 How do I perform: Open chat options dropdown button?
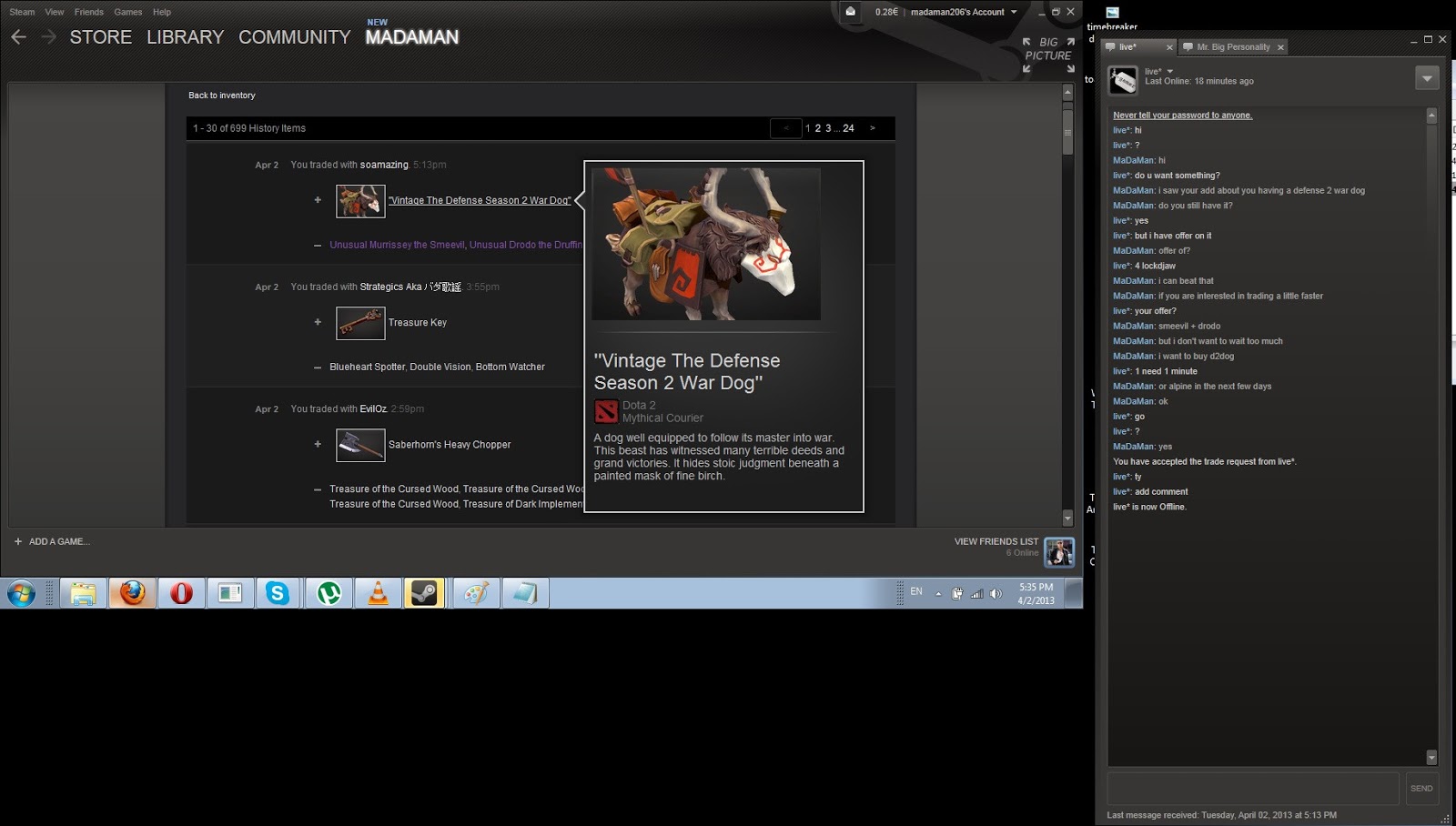pyautogui.click(x=1427, y=78)
